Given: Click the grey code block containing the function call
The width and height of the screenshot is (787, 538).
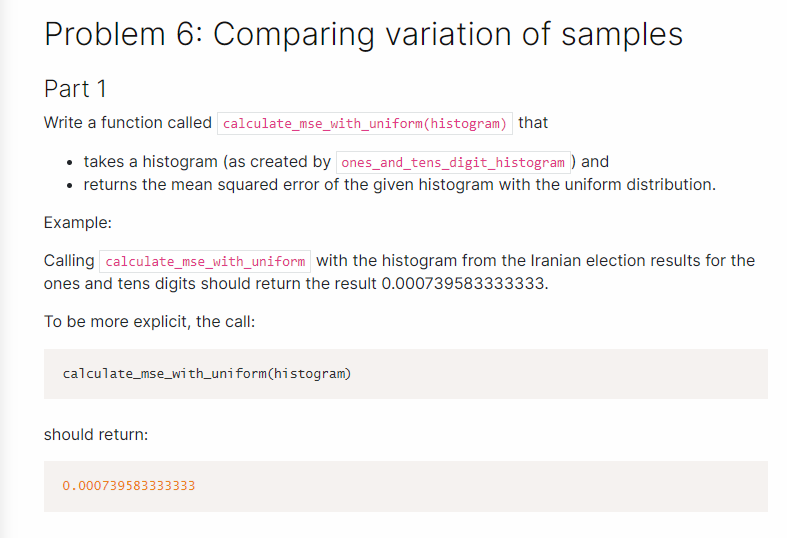Looking at the screenshot, I should point(405,374).
